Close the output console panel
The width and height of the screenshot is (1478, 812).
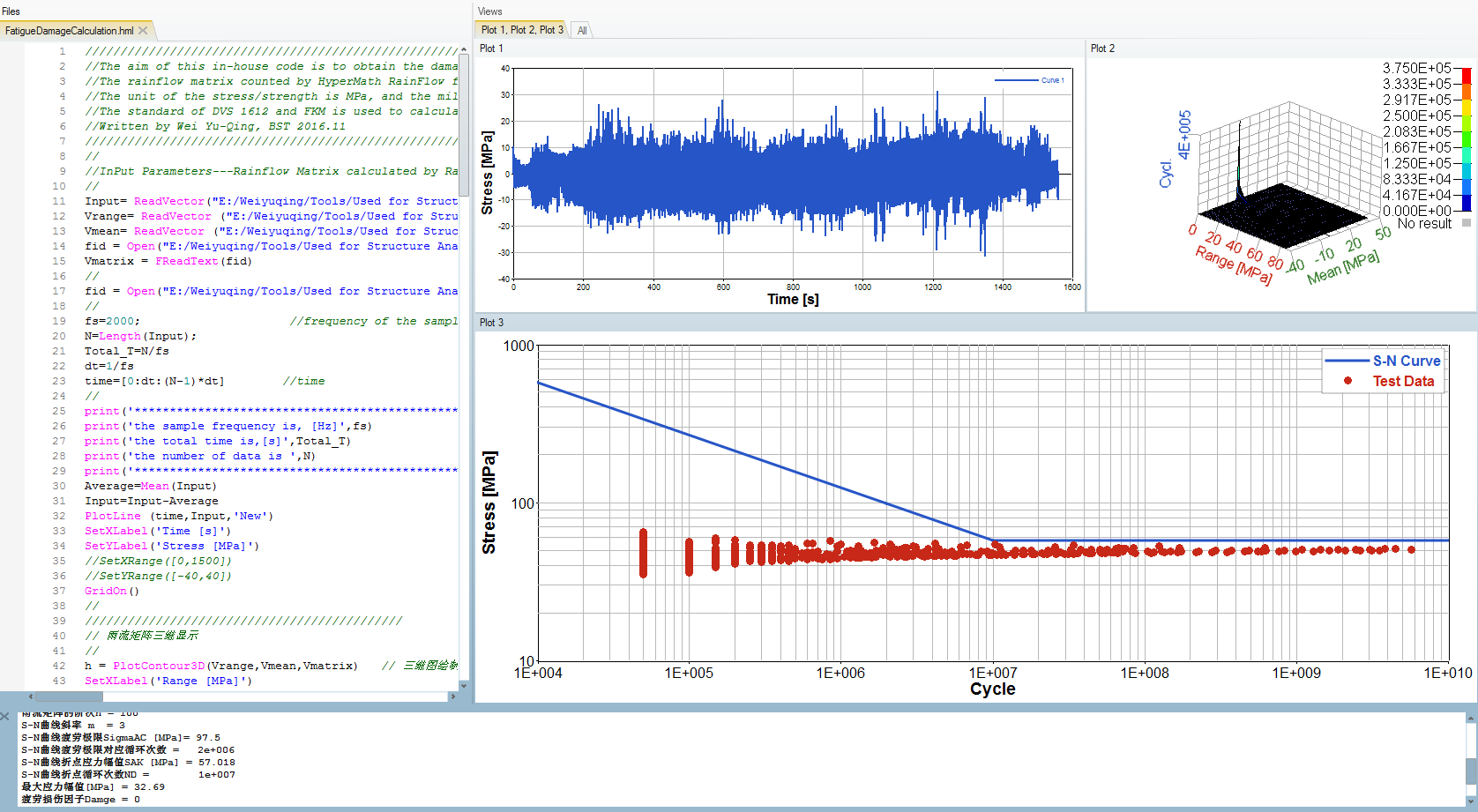5,717
